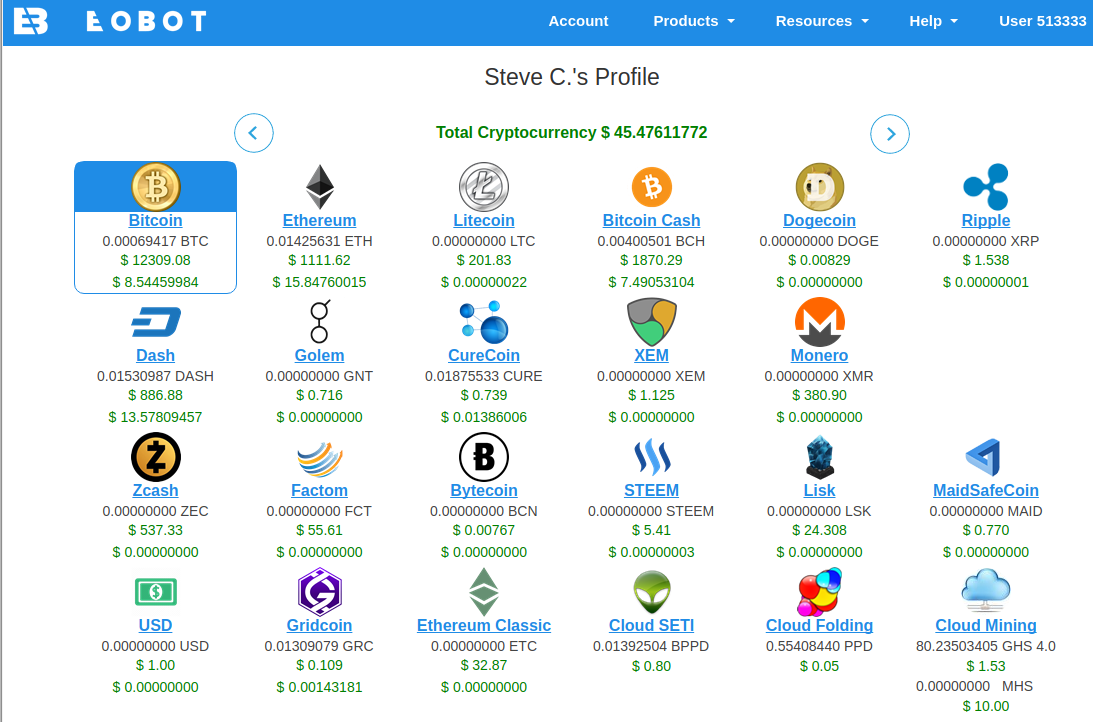The height and width of the screenshot is (722, 1093).
Task: Click the Total Cryptocurrency $ 45.47611772 text
Action: tap(572, 132)
